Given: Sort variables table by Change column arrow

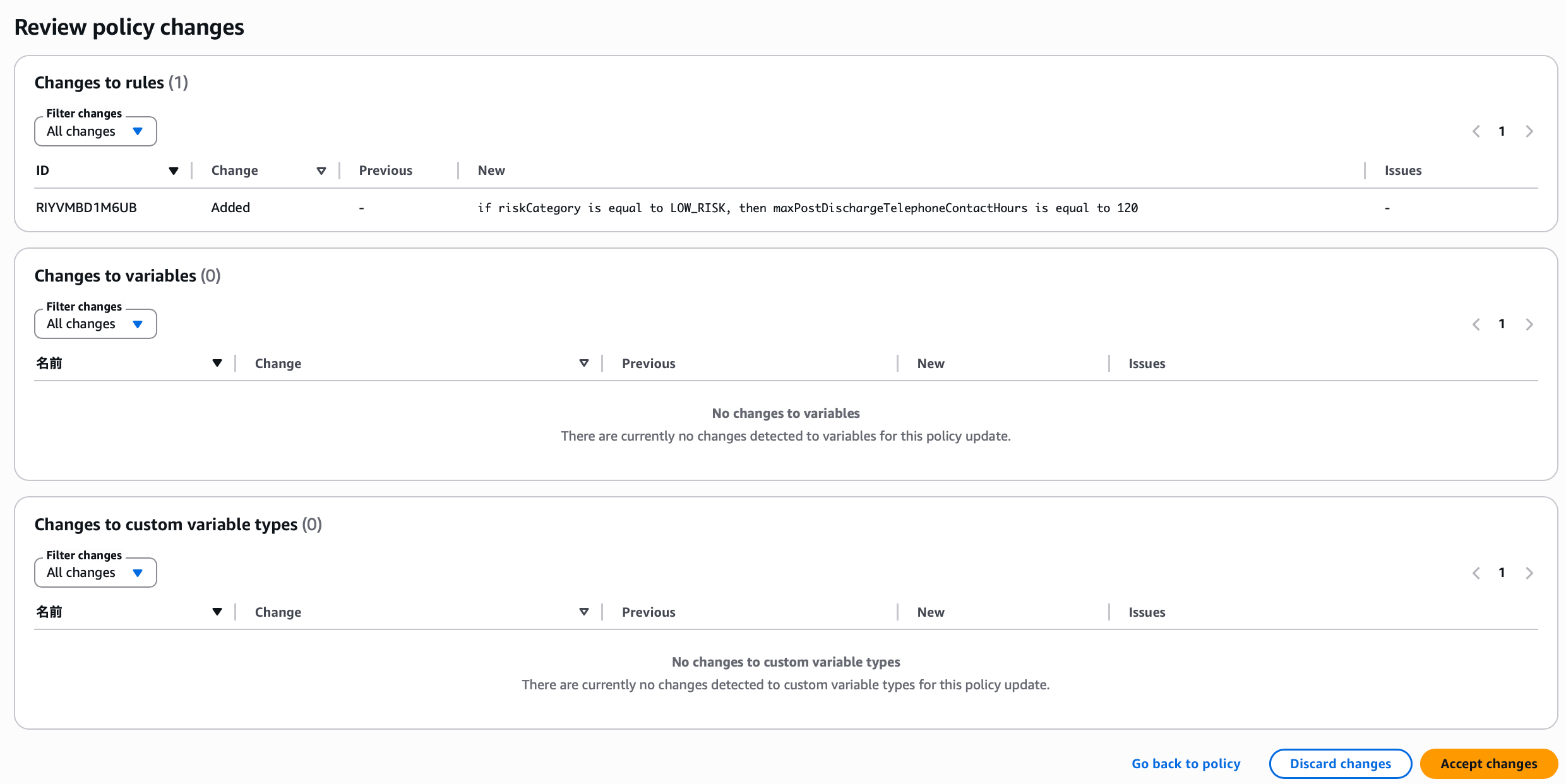Looking at the screenshot, I should click(584, 363).
